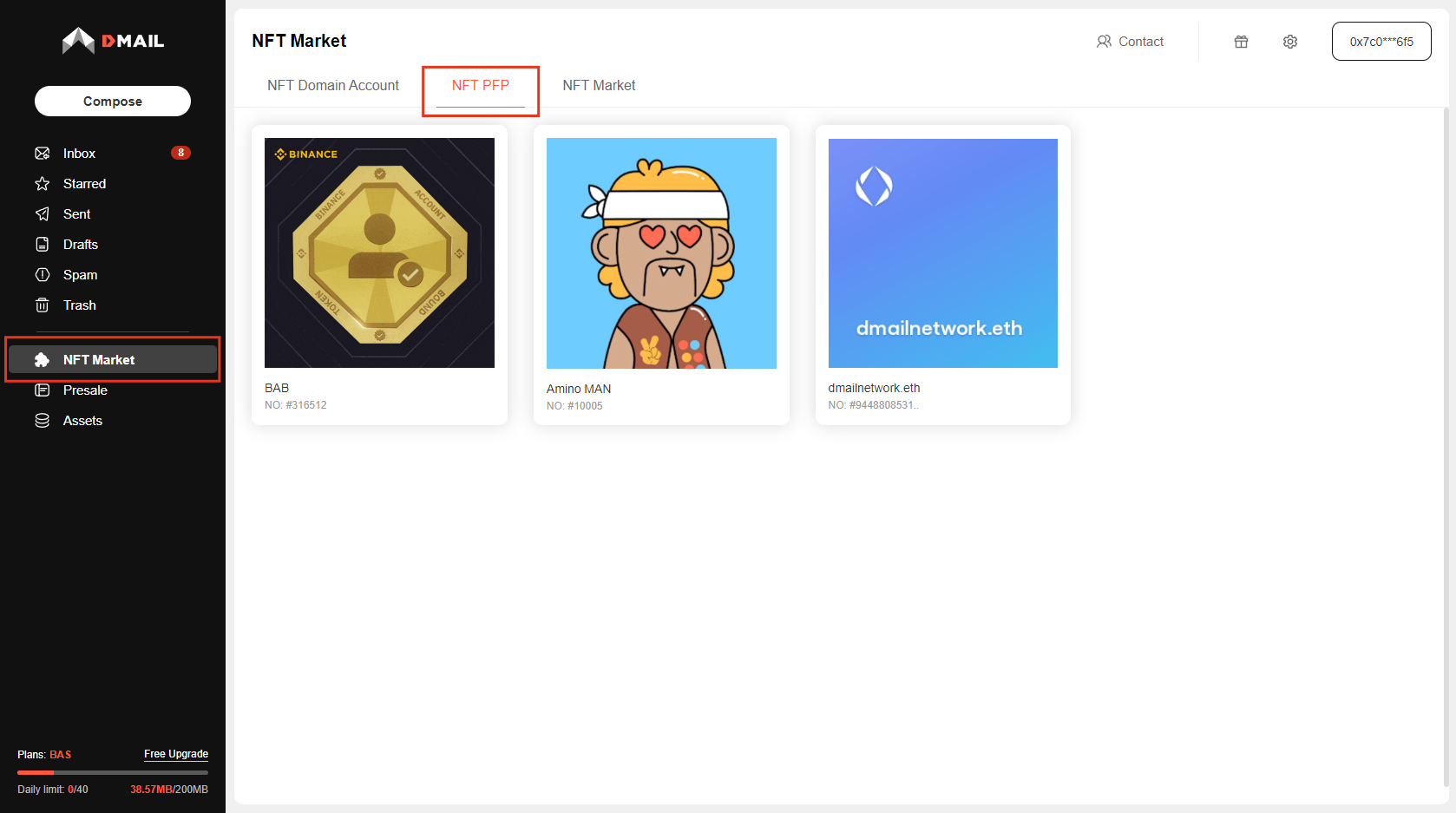
Task: Click the 0x7c0***6f5 wallet address
Action: [1381, 41]
